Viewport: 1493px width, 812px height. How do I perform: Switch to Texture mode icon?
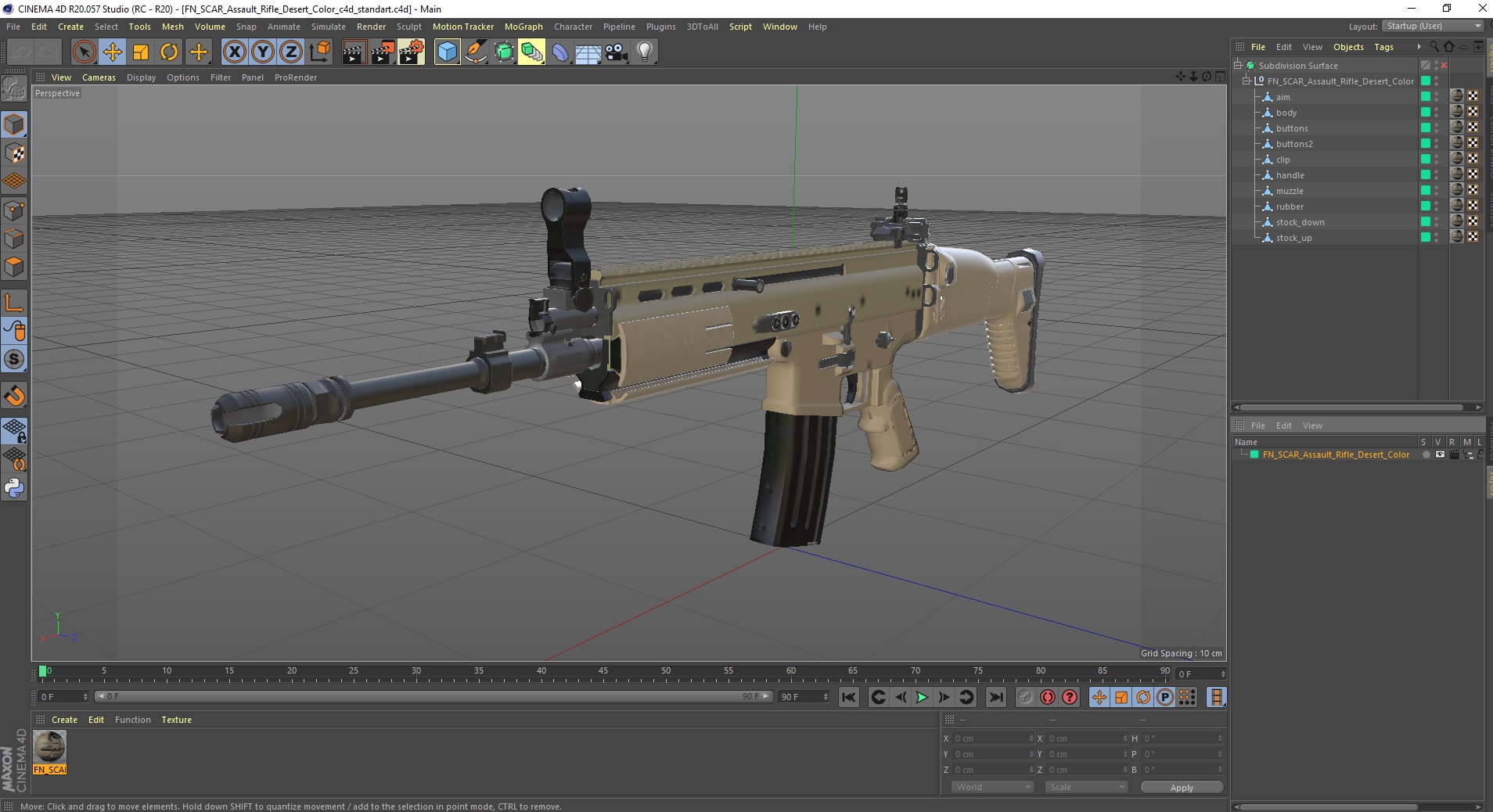pyautogui.click(x=14, y=153)
